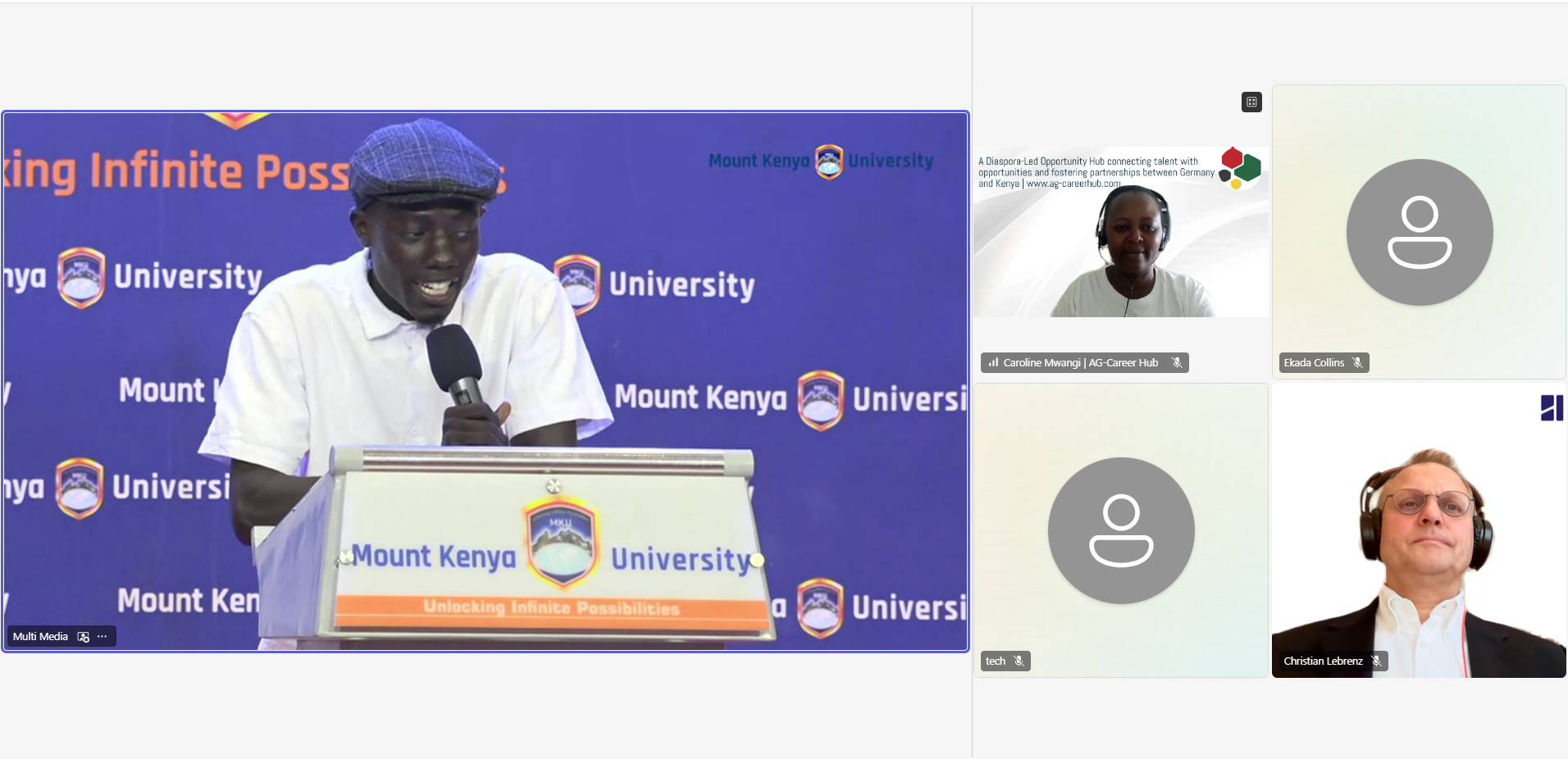The image size is (1568, 759).
Task: Click the gallery layout icon above Caroline's video
Action: coord(1251,102)
